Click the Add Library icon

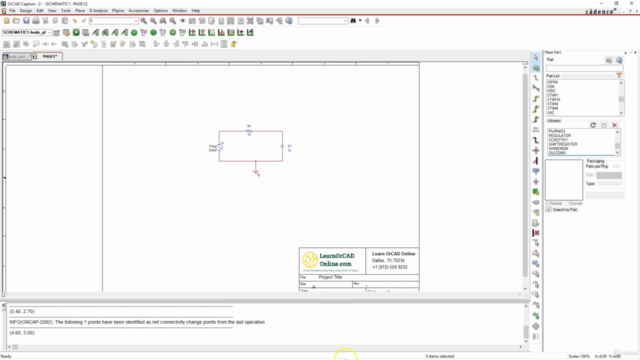[x=604, y=125]
